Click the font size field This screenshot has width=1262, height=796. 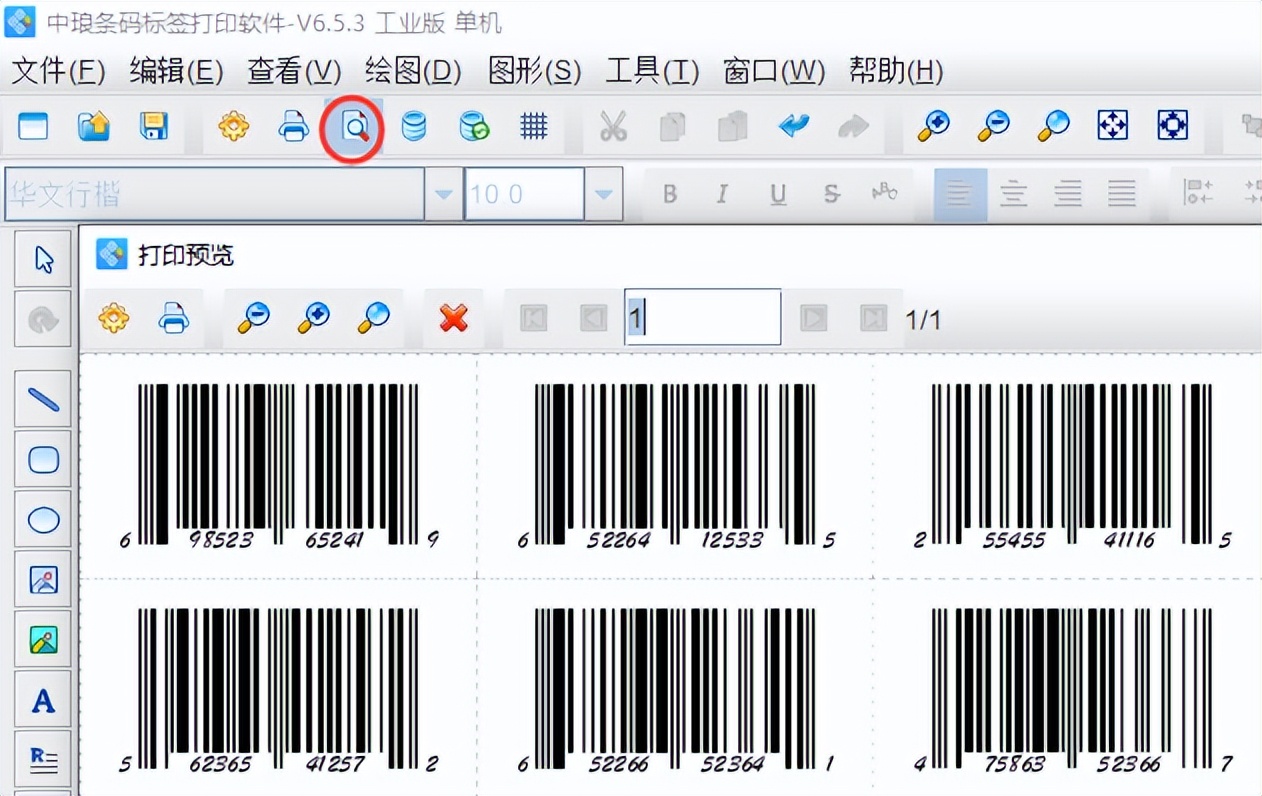click(524, 194)
